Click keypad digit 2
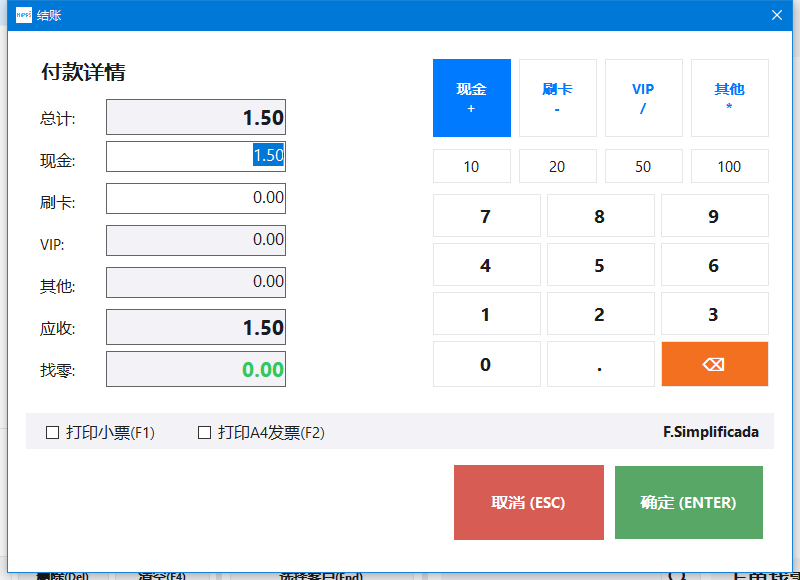The height and width of the screenshot is (580, 800). pyautogui.click(x=601, y=314)
